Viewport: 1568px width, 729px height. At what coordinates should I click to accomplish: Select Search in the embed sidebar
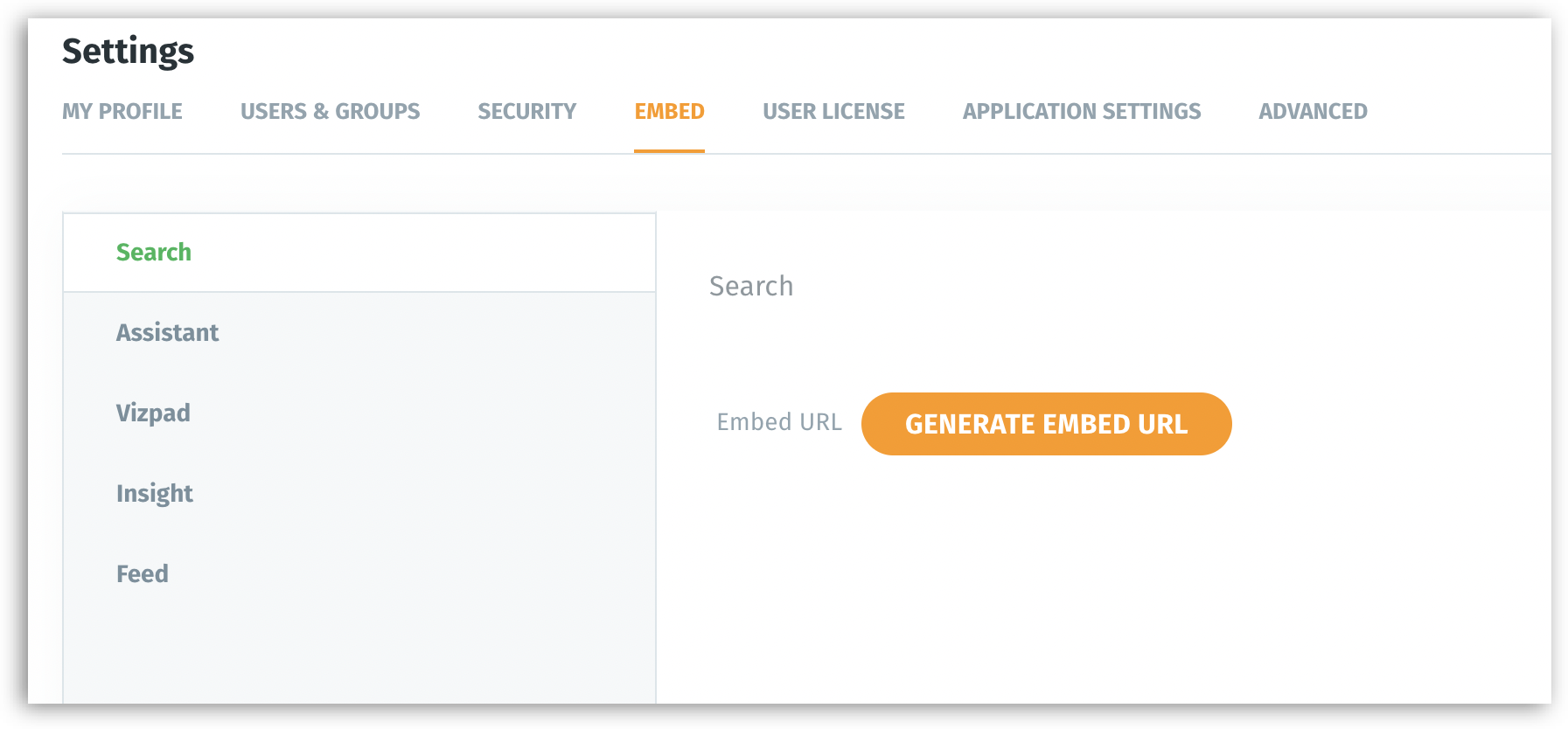pos(154,253)
